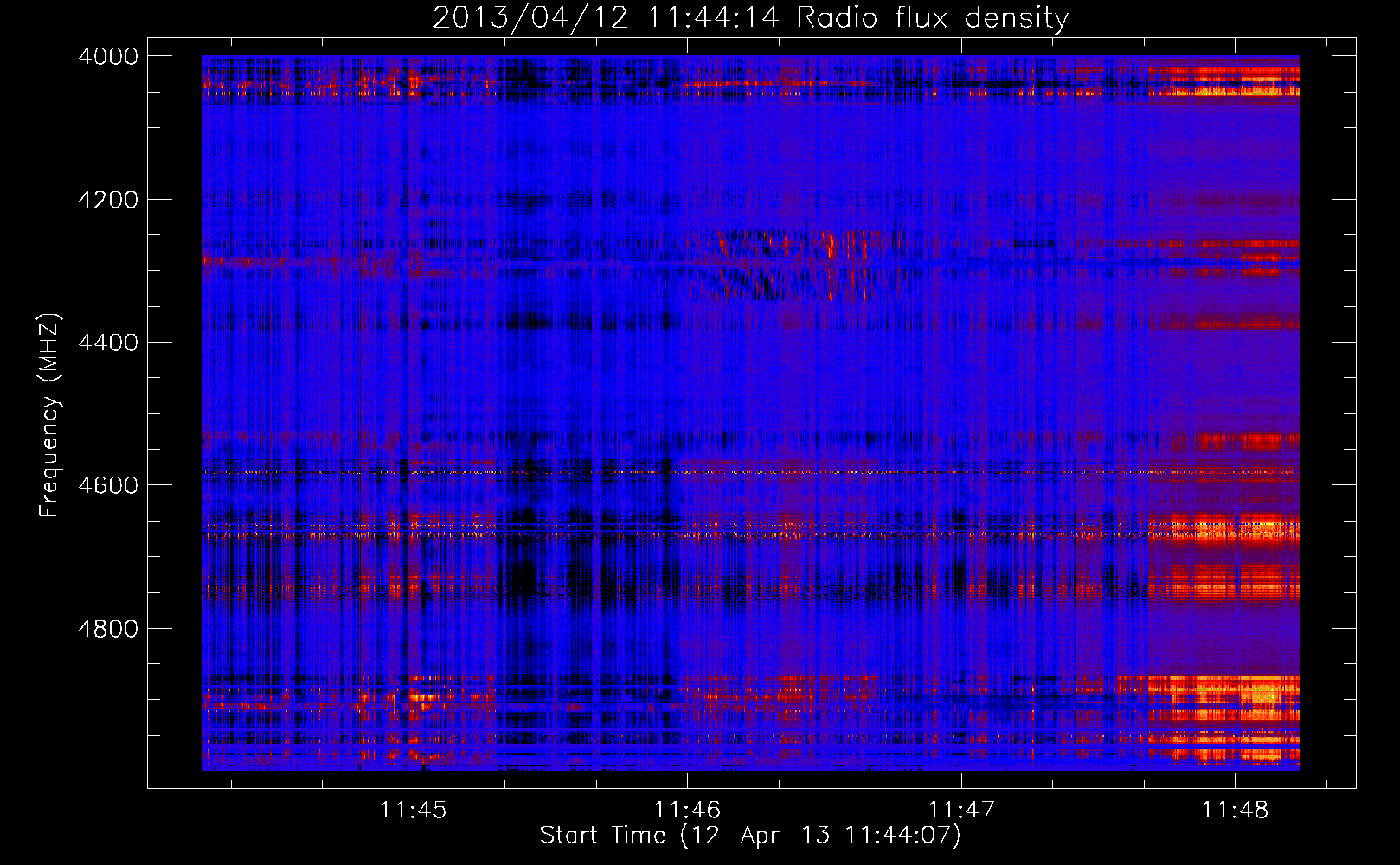Image resolution: width=1400 pixels, height=865 pixels.
Task: Click the 4600 frequency tick label
Action: [x=108, y=485]
